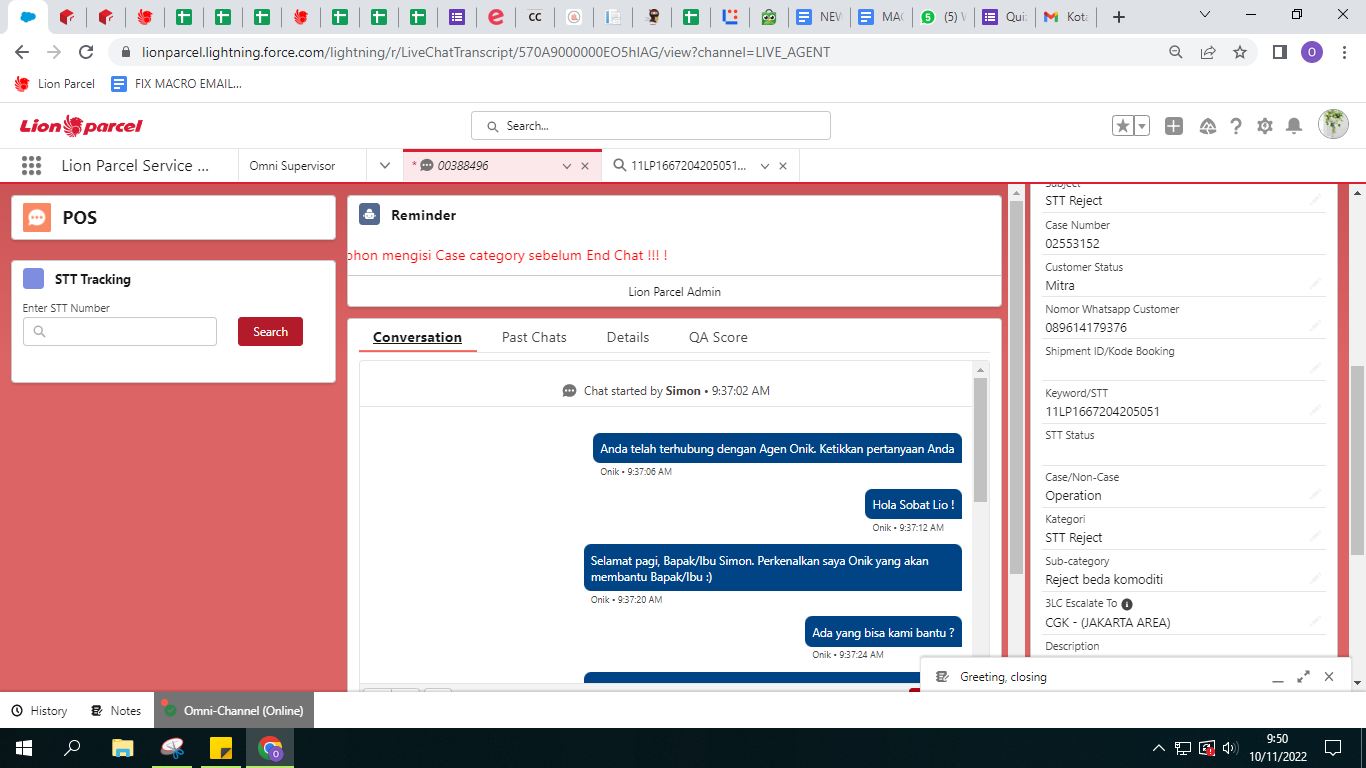Screen dimensions: 1366x768
Task: Click the Case Number value 02553152
Action: point(1072,243)
